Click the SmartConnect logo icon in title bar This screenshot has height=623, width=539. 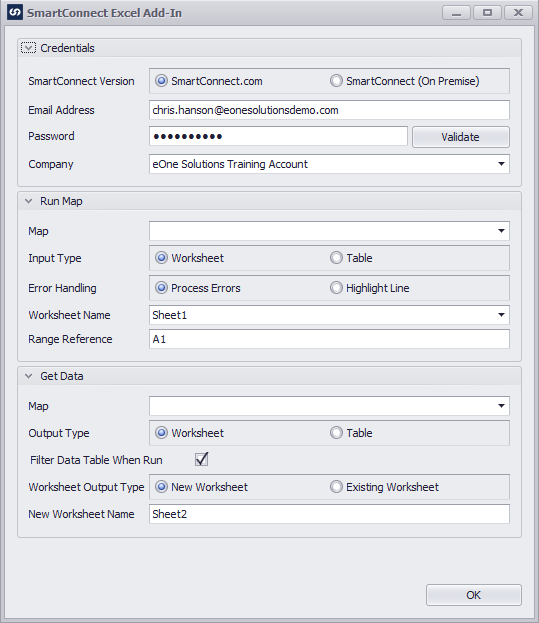(x=15, y=13)
